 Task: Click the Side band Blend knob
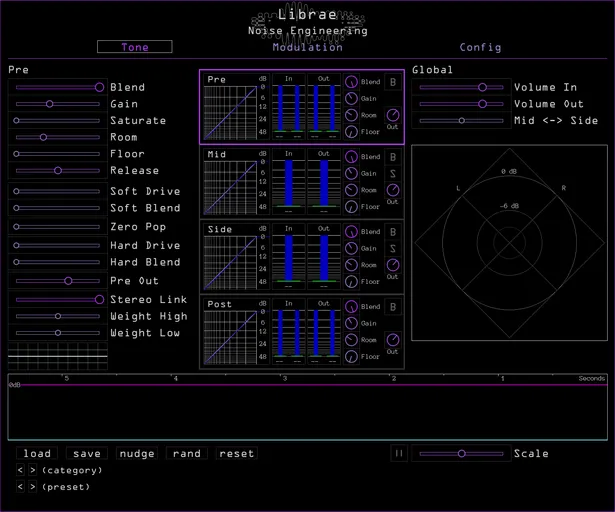coord(351,231)
